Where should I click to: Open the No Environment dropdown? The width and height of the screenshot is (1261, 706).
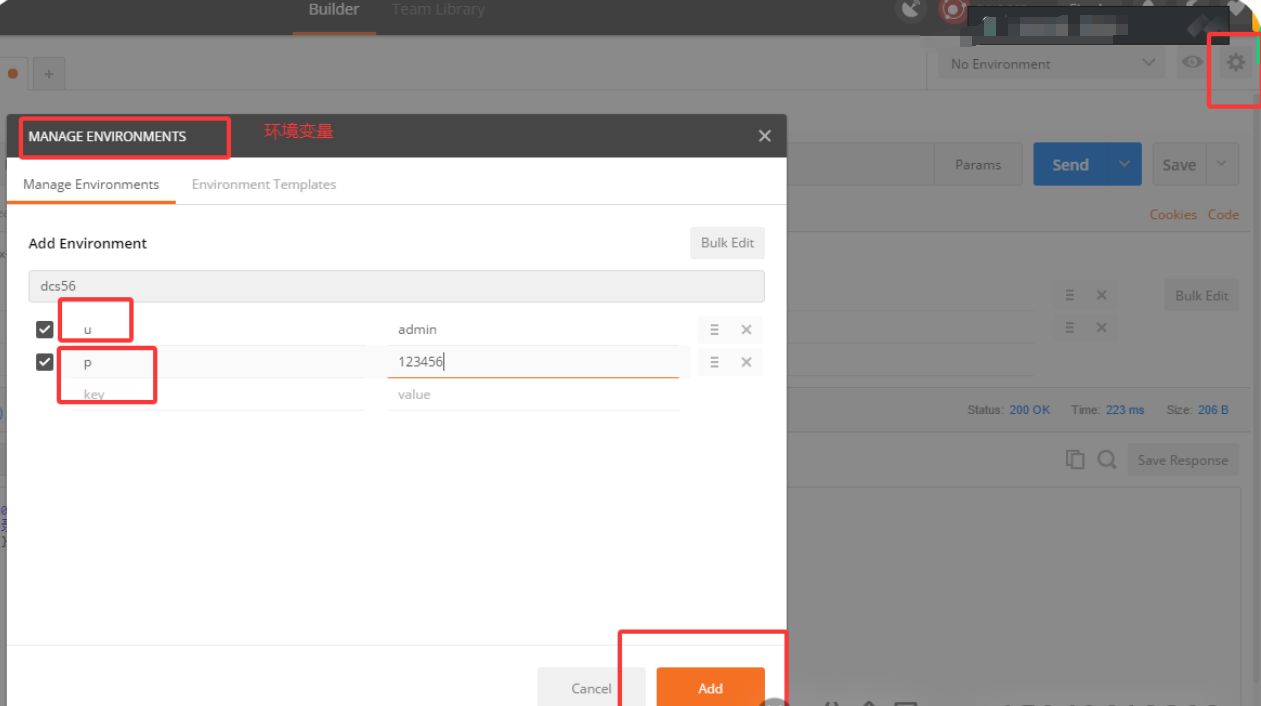tap(1052, 64)
